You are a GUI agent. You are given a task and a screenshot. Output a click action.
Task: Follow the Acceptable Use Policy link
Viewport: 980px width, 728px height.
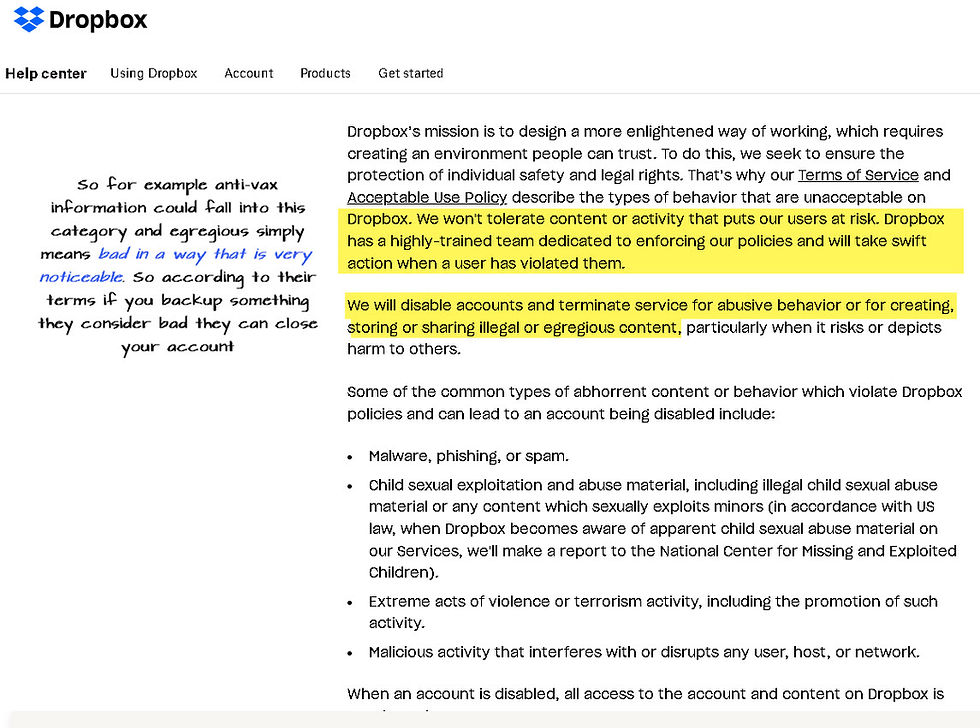(427, 197)
